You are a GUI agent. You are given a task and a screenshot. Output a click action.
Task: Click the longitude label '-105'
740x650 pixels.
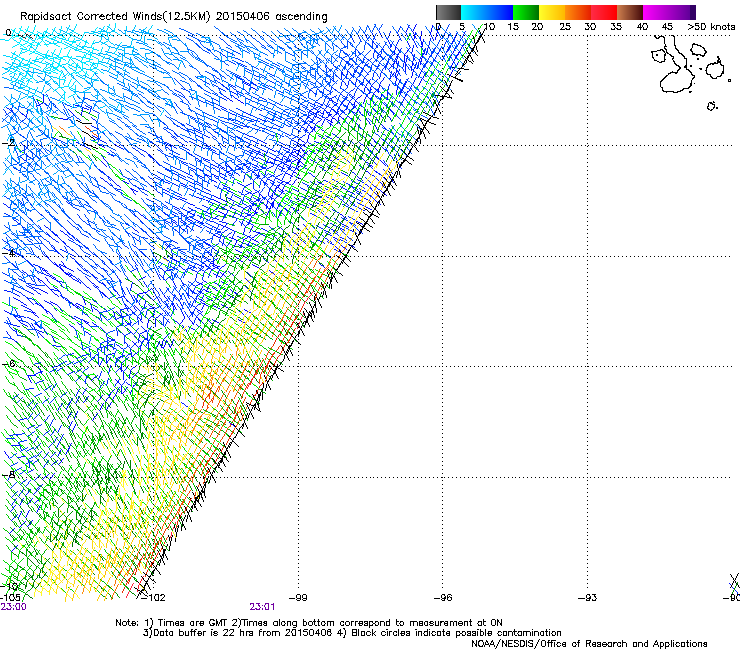pos(10,598)
